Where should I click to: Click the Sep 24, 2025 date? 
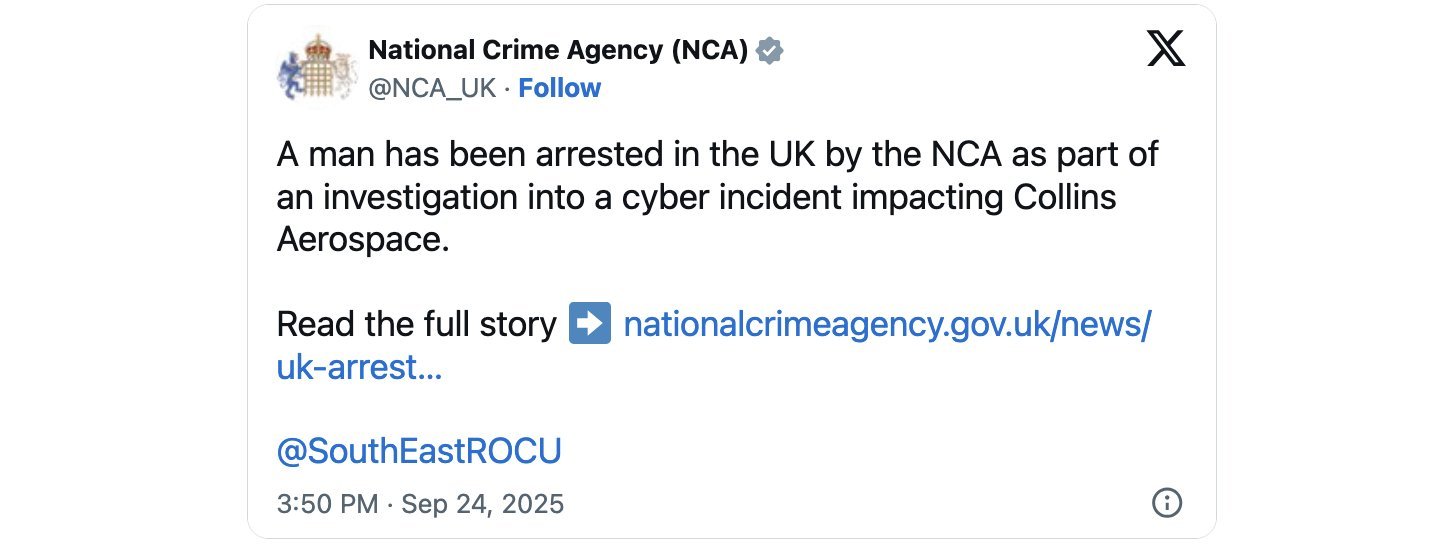click(482, 503)
